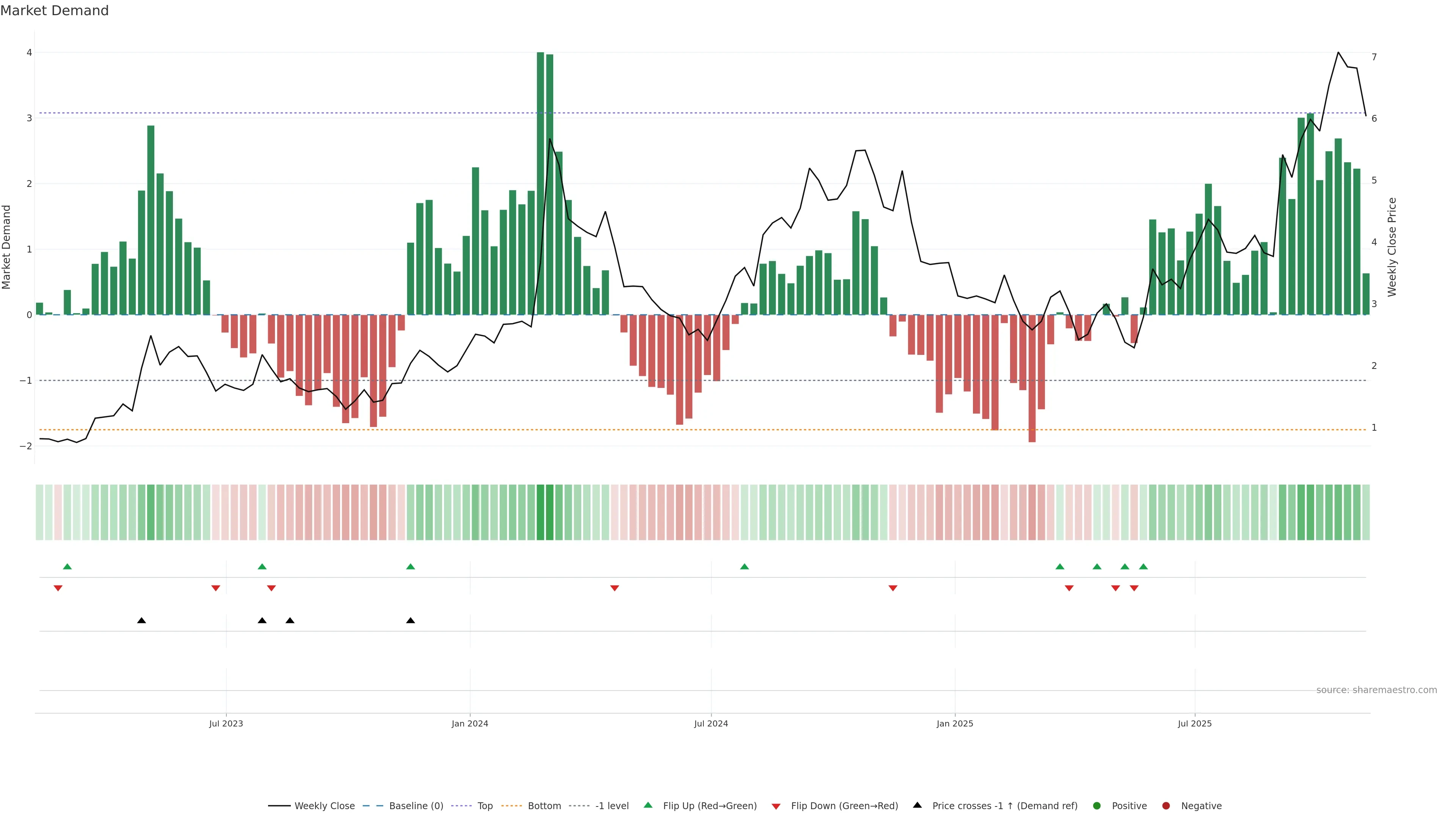Click the Positive green dot in the legend
Screen dimensions: 1456x819
point(1097,805)
